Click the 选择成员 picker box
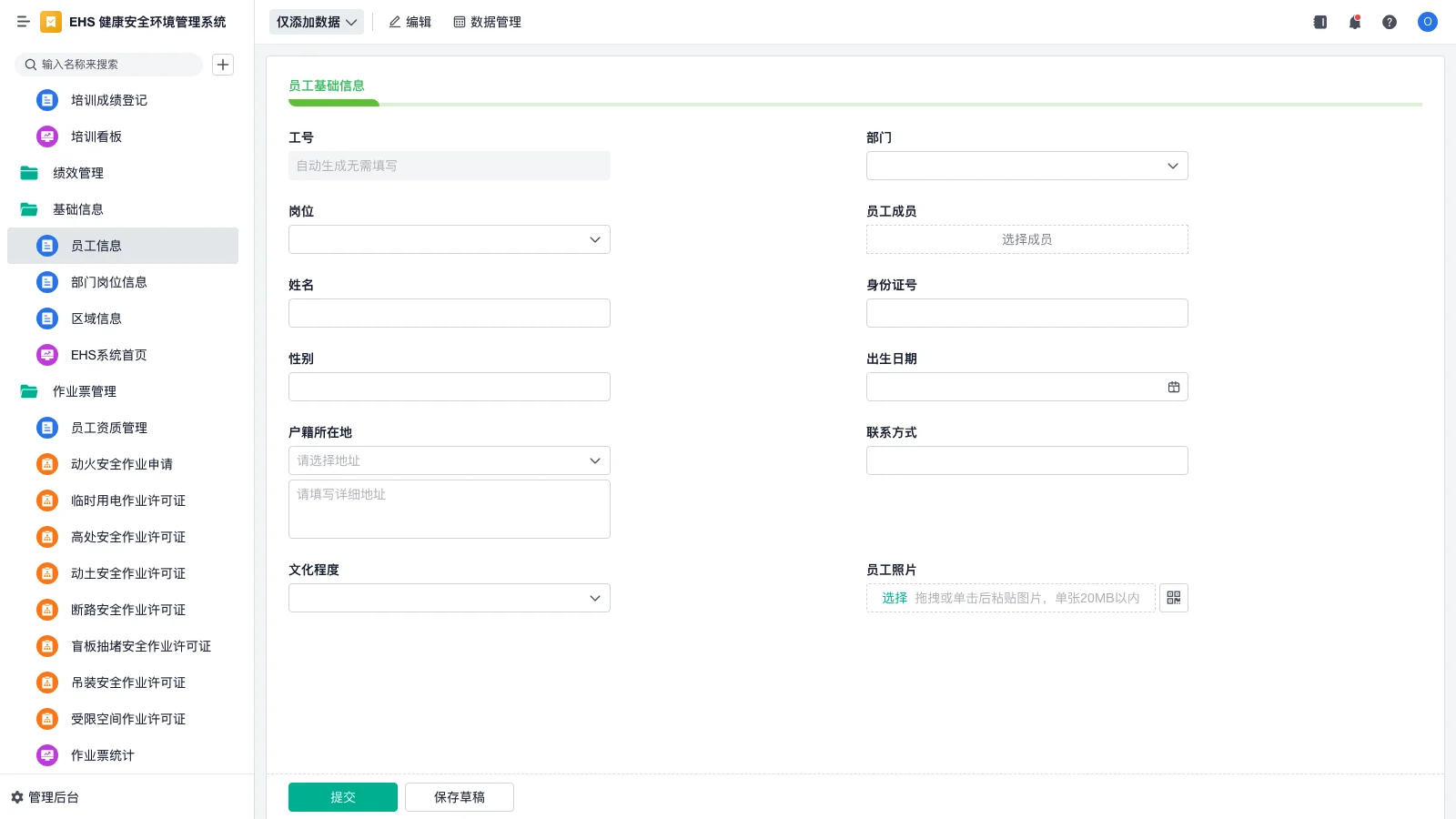Viewport: 1456px width, 819px height. click(x=1026, y=239)
